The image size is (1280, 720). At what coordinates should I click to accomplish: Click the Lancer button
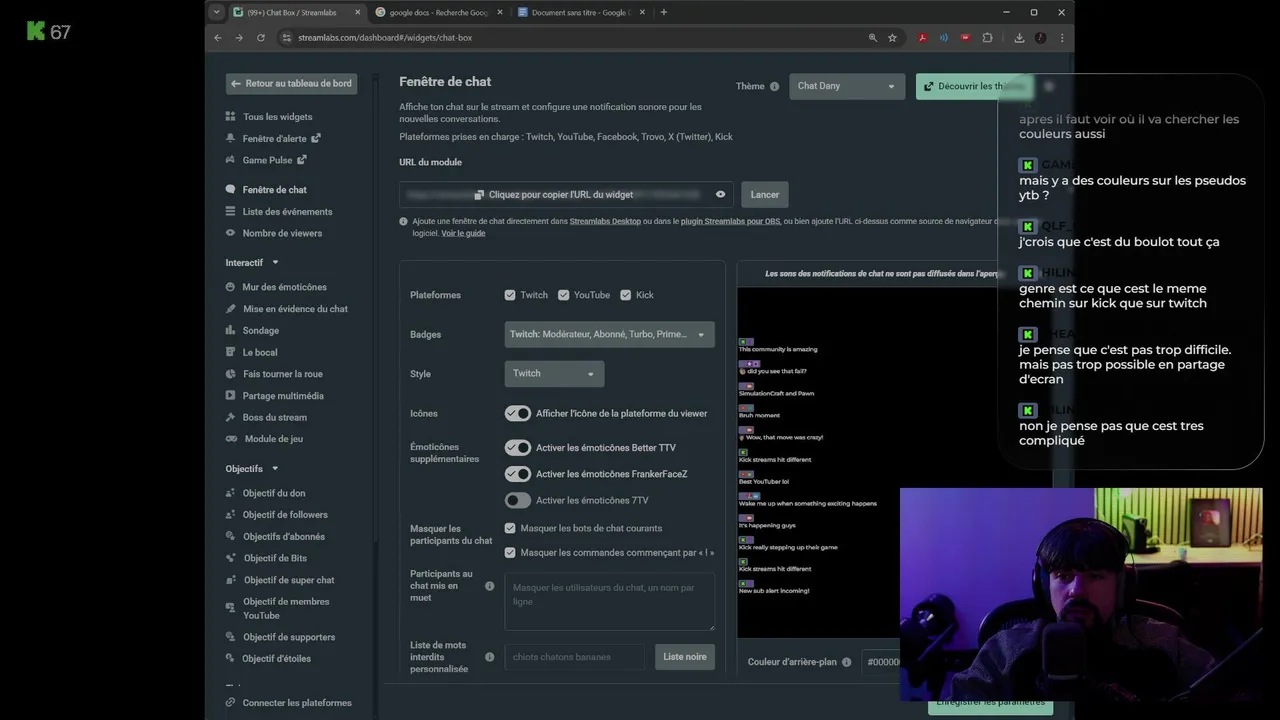coord(765,195)
